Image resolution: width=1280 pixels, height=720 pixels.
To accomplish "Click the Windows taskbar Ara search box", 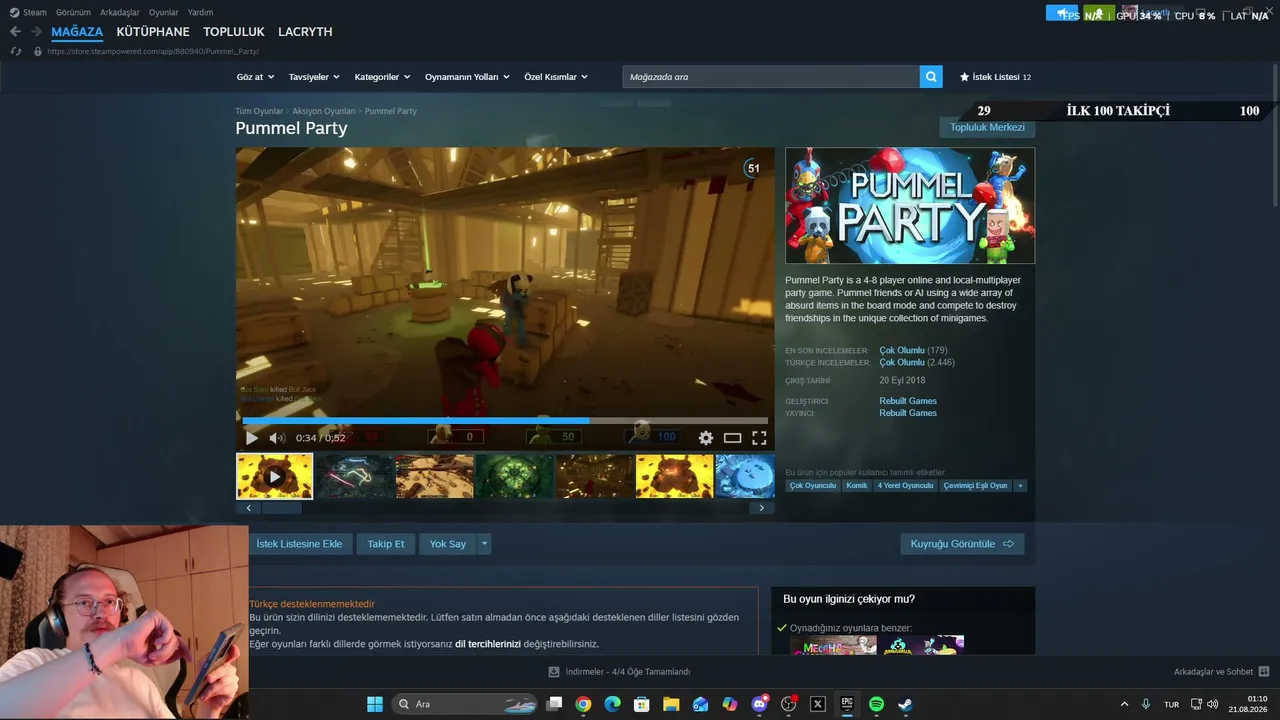I will pos(463,704).
